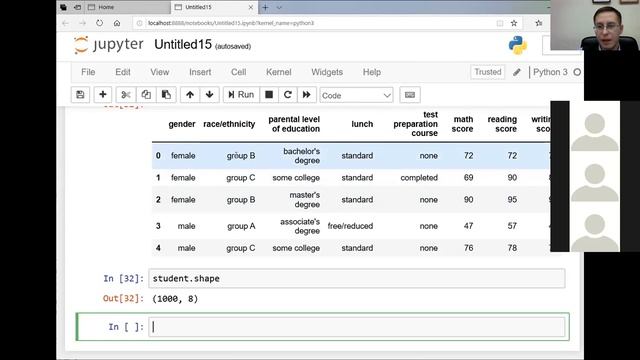
Task: Expand the browser tab list chevron
Action: 279,7
